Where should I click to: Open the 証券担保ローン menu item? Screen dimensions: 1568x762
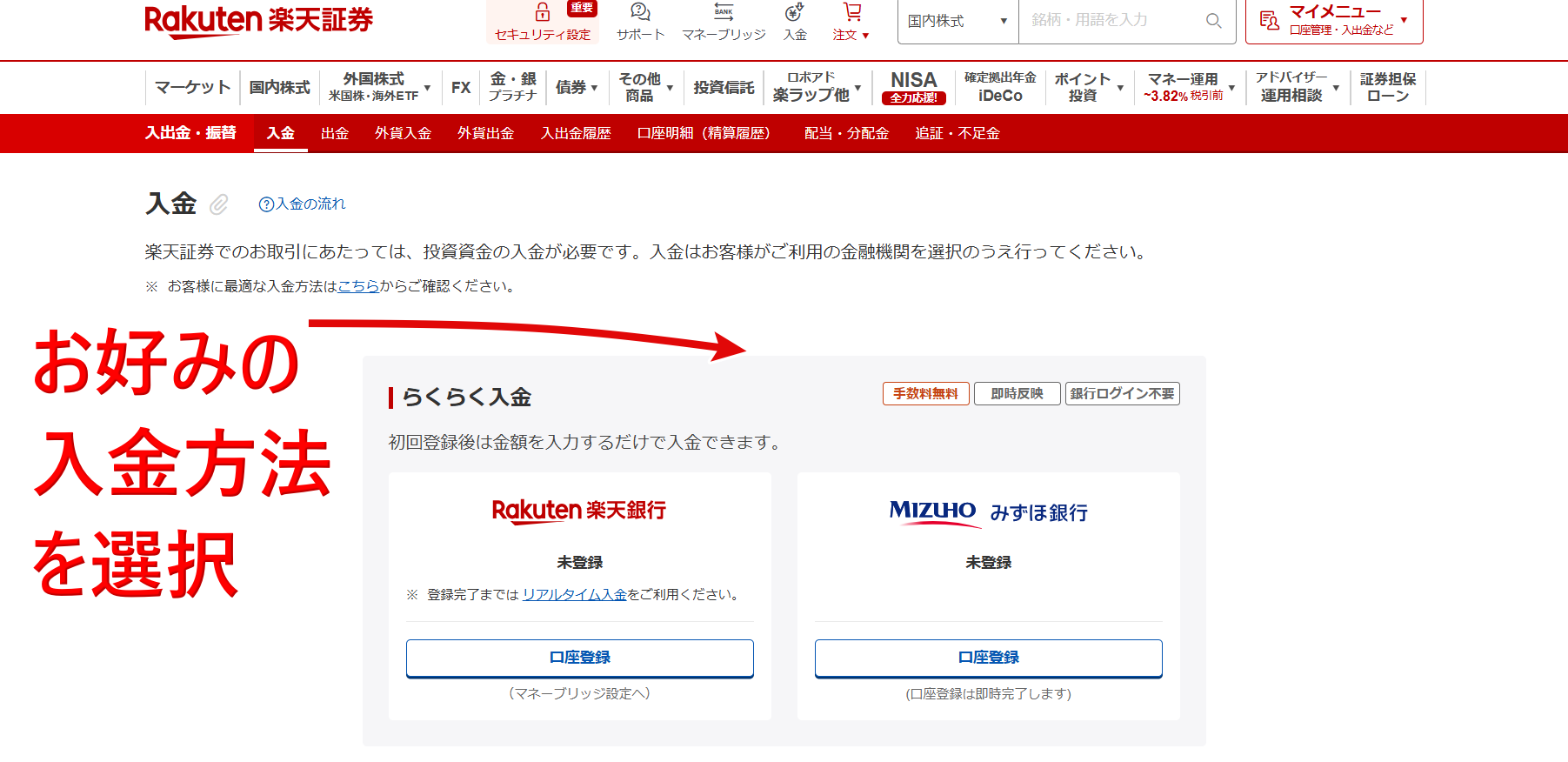coord(1388,87)
